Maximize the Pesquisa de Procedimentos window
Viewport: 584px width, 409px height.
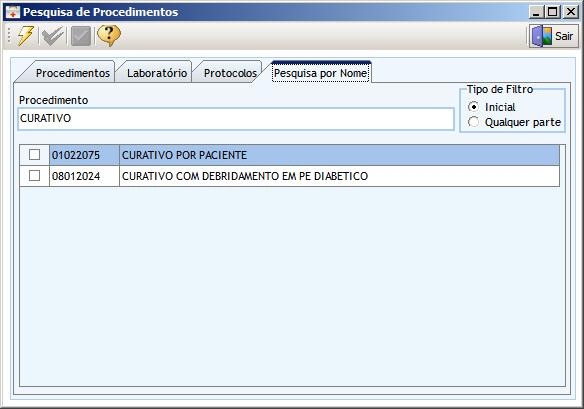(x=553, y=12)
